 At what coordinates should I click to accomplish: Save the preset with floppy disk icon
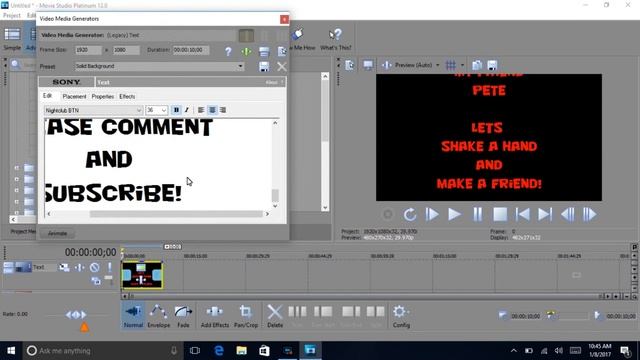pos(264,67)
